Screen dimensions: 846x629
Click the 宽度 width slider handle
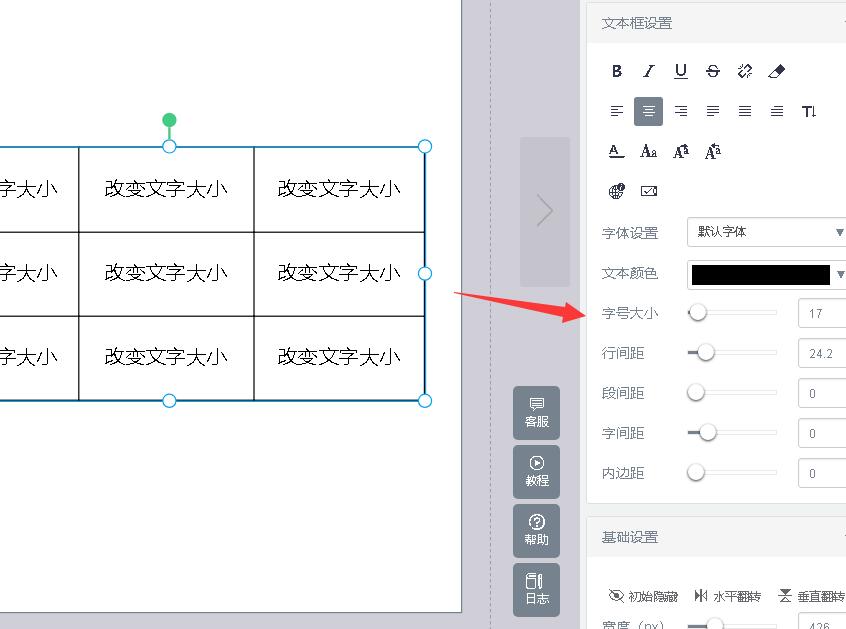click(x=714, y=625)
